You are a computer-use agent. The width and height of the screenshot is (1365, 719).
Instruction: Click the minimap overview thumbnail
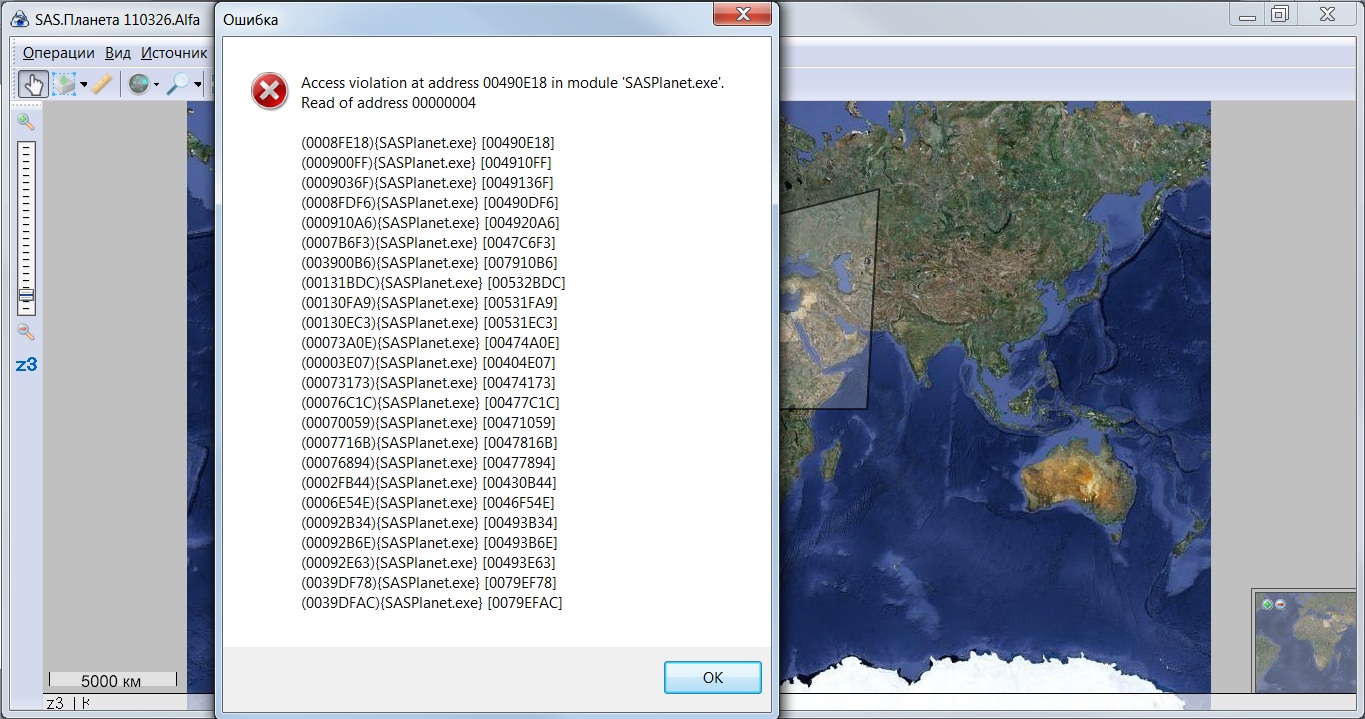tap(1310, 650)
